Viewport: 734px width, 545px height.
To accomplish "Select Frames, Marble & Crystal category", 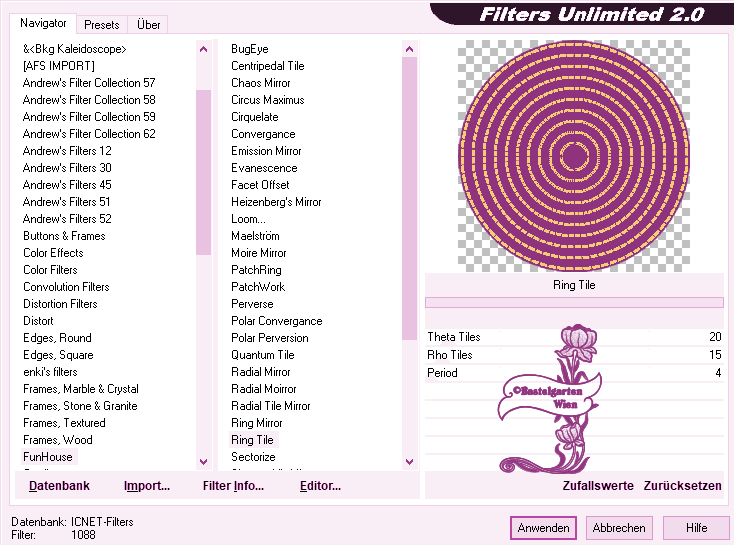I will tap(81, 389).
